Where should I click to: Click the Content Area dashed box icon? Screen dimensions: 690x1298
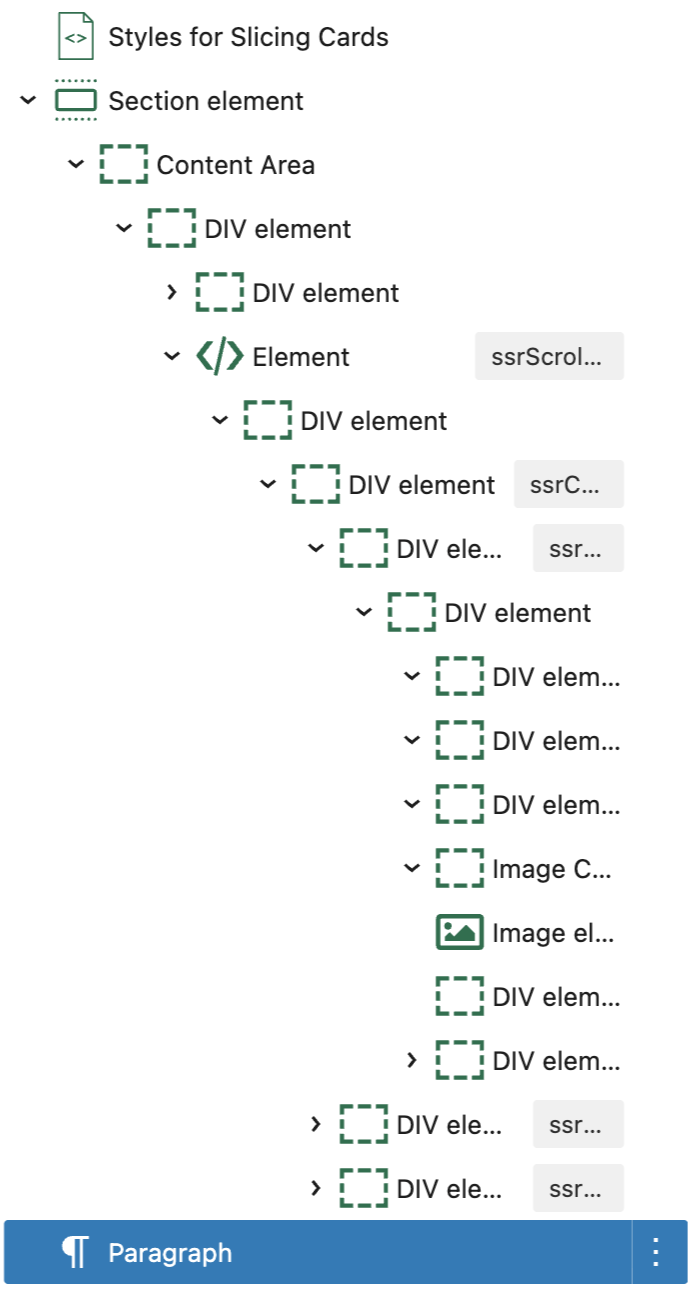click(x=123, y=165)
